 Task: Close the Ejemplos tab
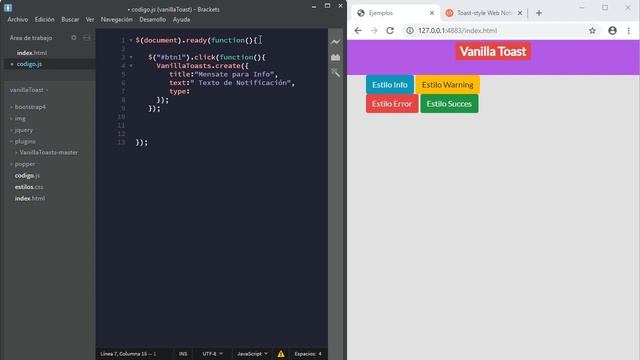coord(432,13)
